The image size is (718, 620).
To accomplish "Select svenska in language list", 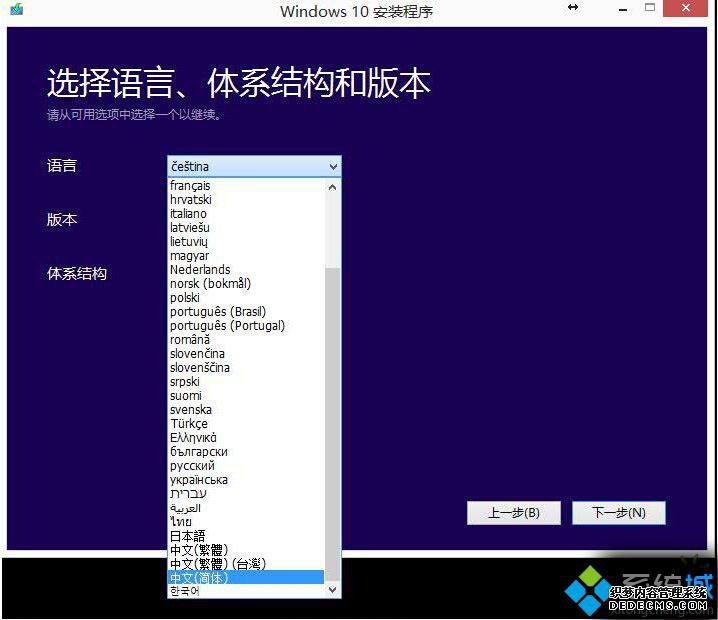I will click(x=247, y=410).
